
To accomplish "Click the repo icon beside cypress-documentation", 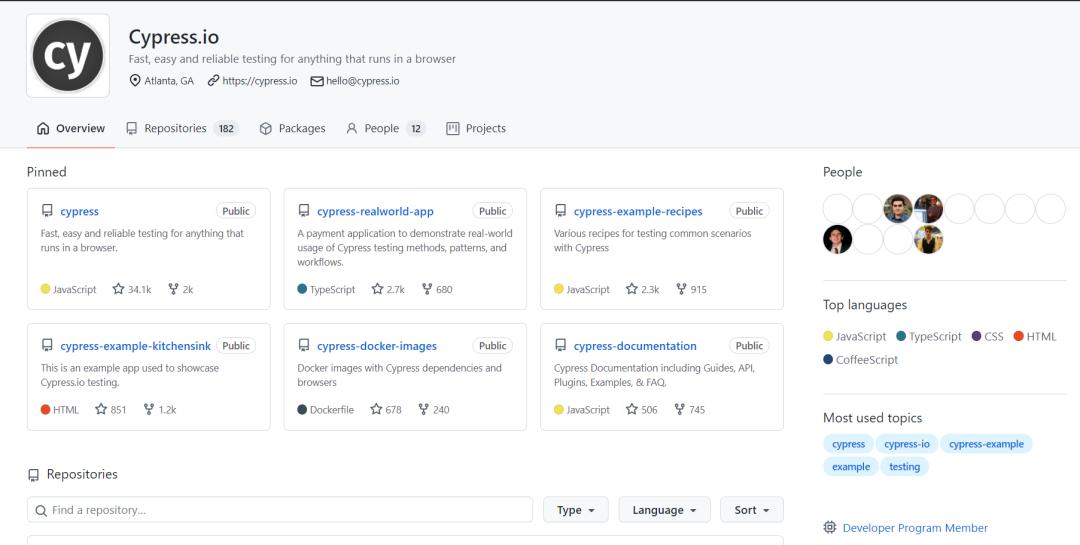I will (561, 346).
